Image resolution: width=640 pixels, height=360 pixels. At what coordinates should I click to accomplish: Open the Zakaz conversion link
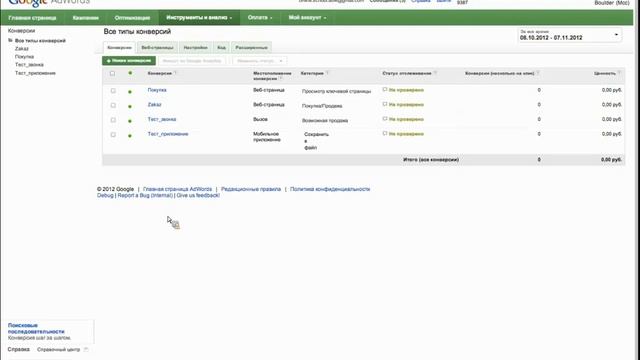tap(154, 104)
